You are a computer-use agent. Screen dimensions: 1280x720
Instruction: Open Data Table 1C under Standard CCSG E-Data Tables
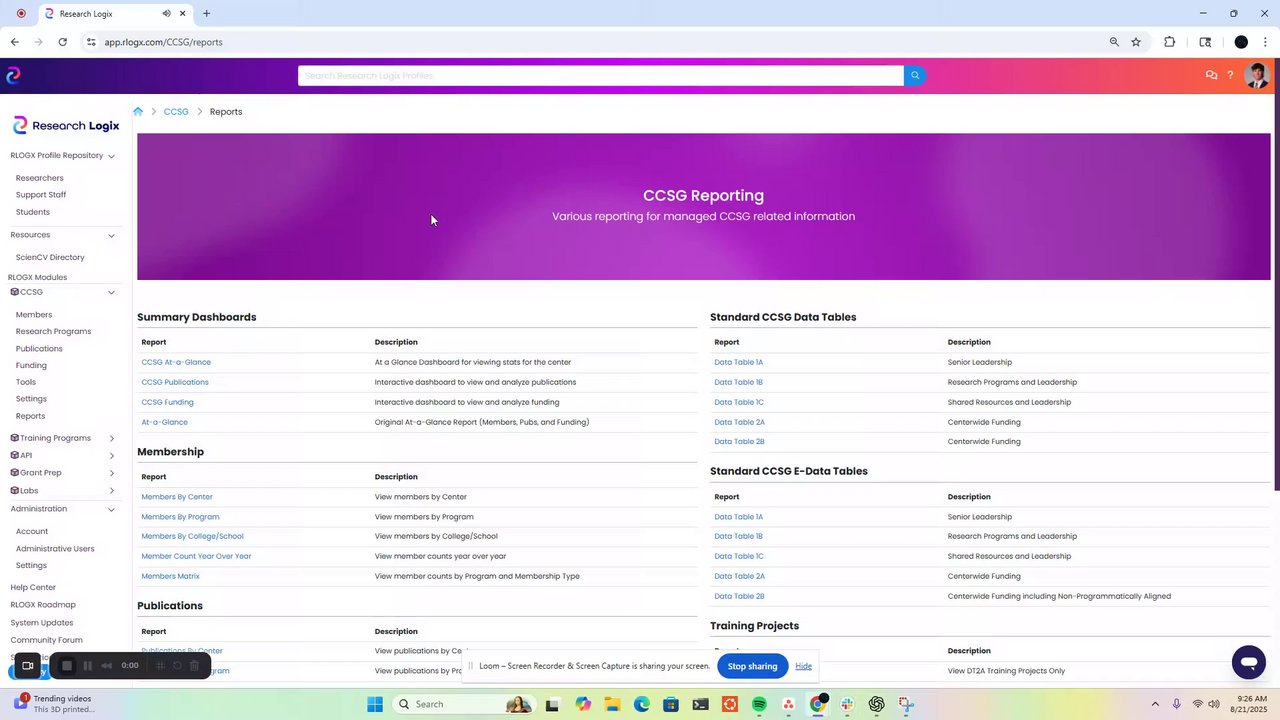point(739,556)
